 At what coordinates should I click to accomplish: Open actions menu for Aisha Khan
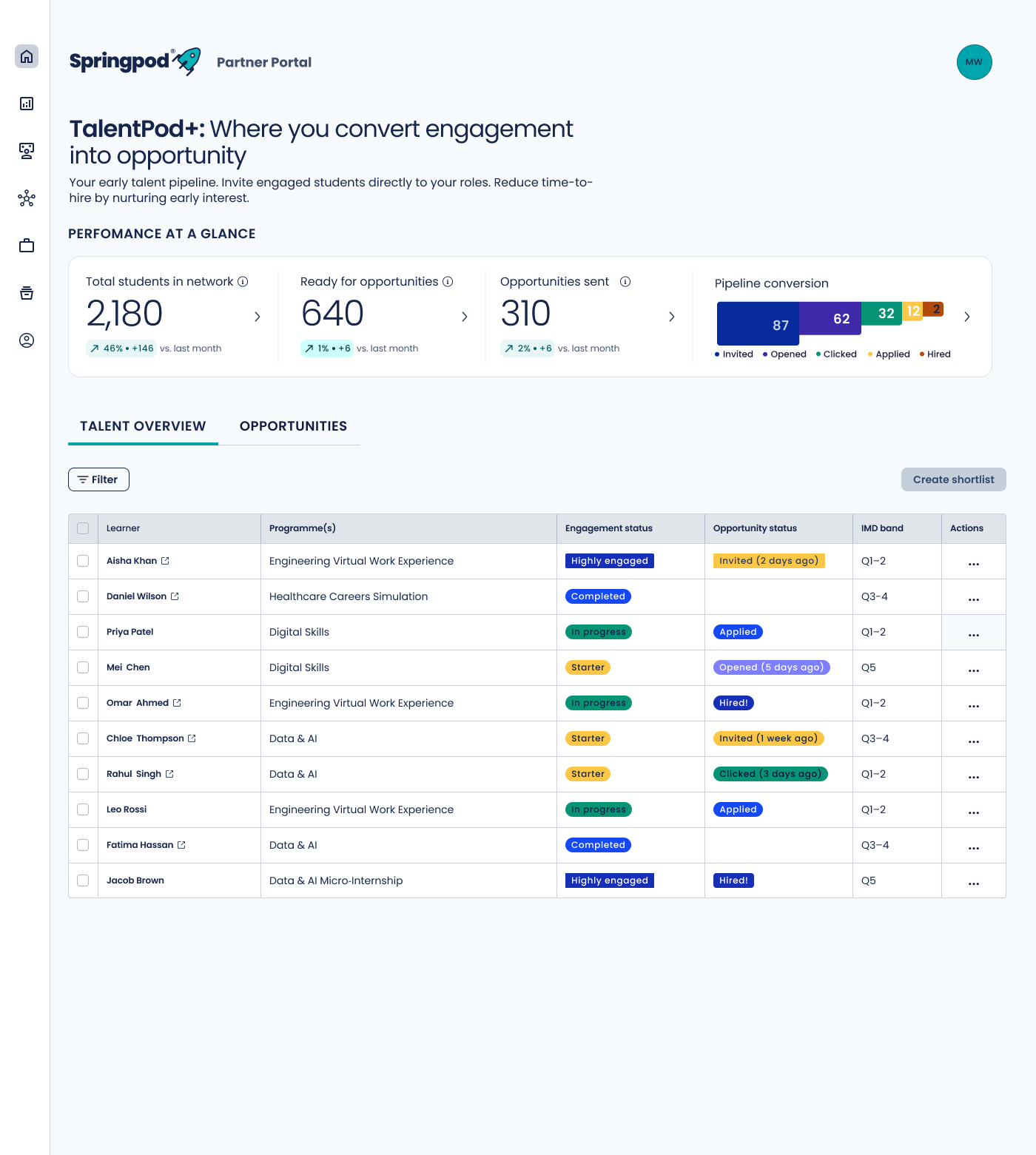(x=974, y=564)
